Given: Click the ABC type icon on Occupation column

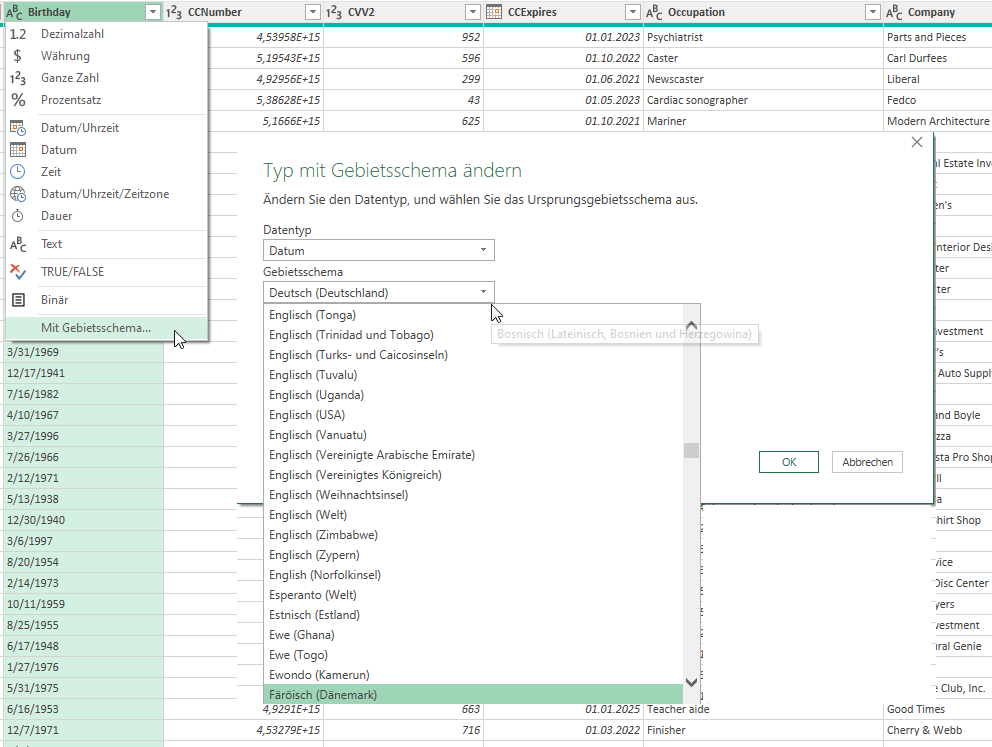Looking at the screenshot, I should [x=654, y=12].
